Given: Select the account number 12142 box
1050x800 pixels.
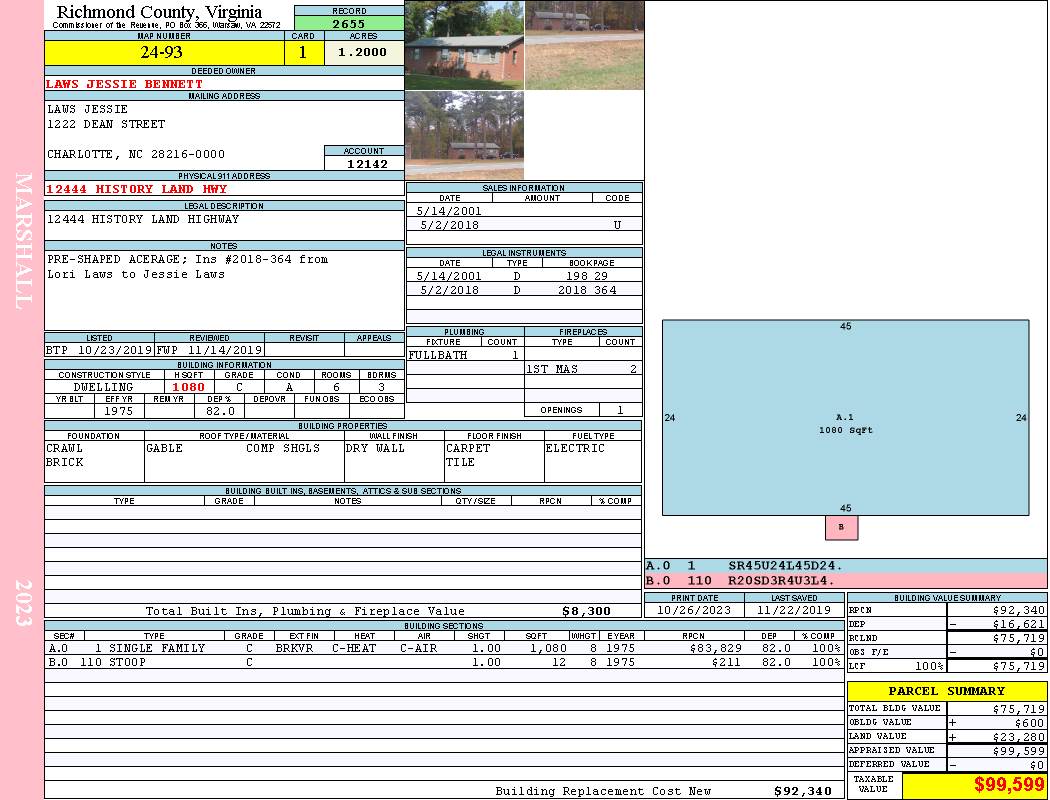Looking at the screenshot, I should (364, 163).
